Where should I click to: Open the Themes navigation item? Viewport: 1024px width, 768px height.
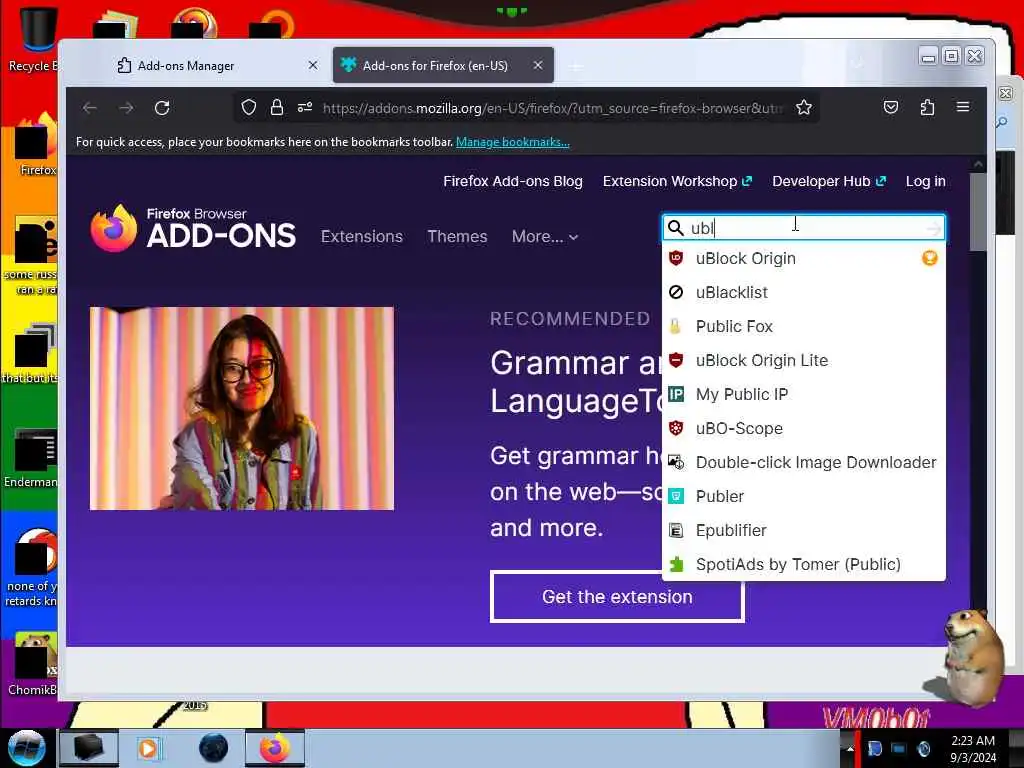pos(457,236)
